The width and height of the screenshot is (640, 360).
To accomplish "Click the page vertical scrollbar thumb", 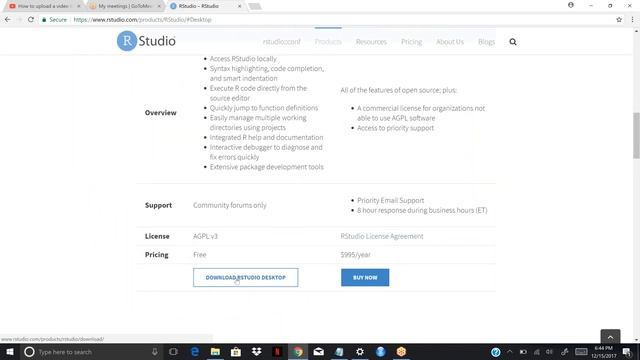I will [636, 135].
